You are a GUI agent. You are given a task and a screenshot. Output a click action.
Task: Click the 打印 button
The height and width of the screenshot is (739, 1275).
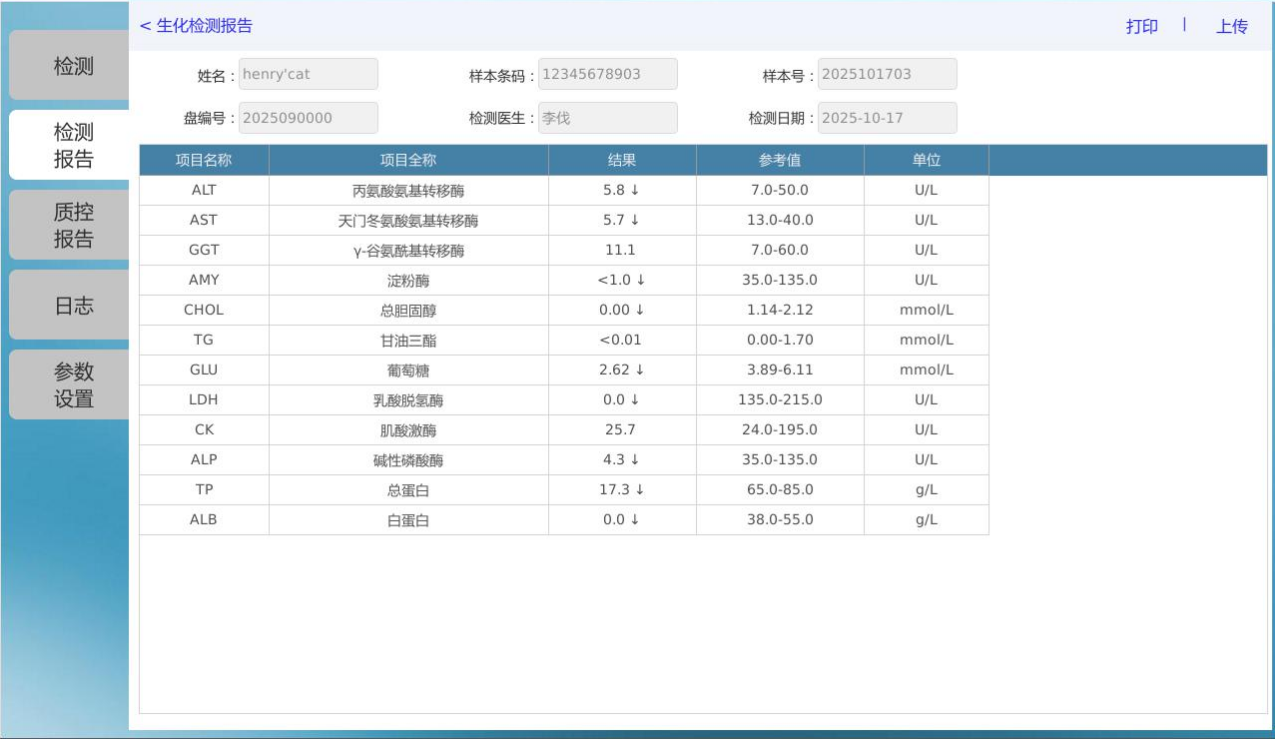[x=1141, y=27]
